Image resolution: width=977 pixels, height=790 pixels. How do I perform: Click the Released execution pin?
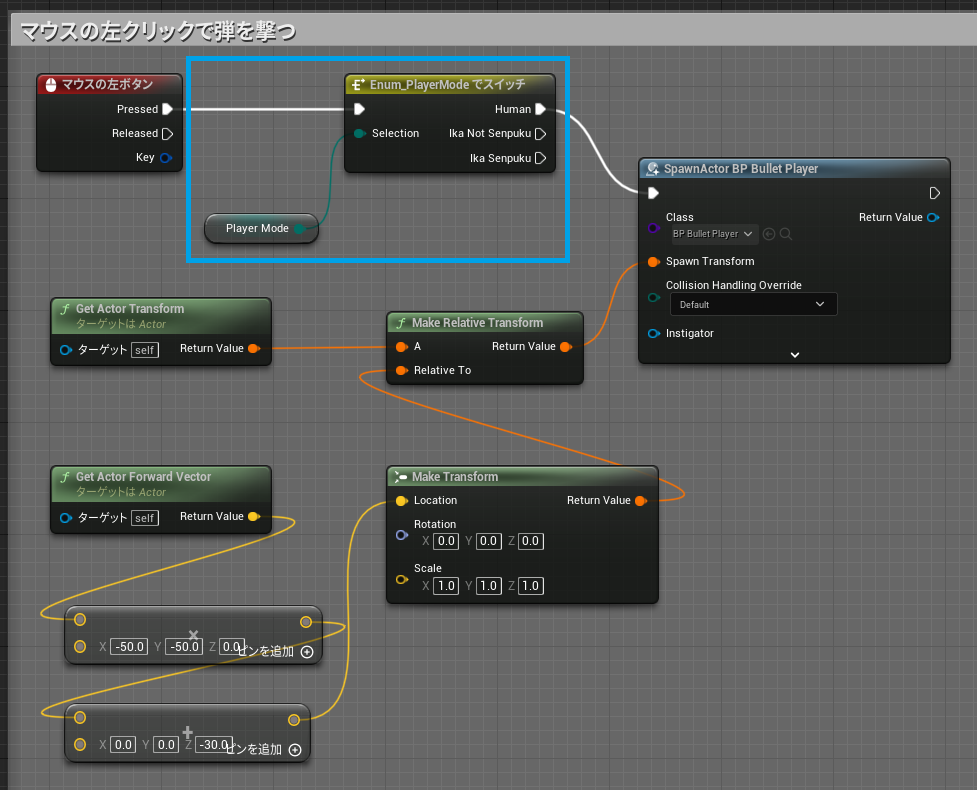(167, 133)
